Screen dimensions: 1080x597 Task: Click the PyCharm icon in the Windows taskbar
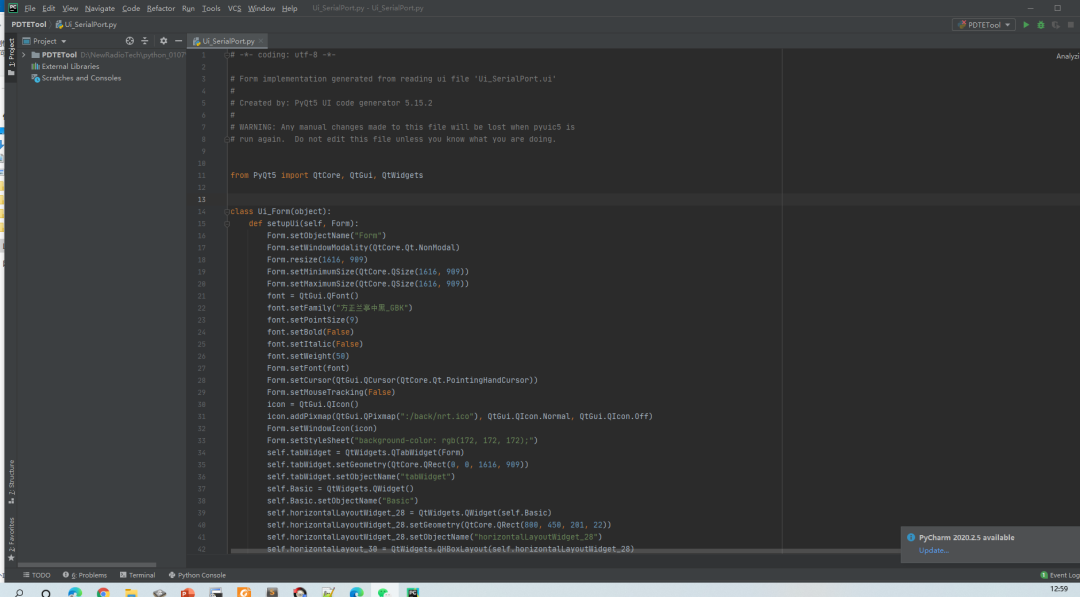pyautogui.click(x=413, y=592)
